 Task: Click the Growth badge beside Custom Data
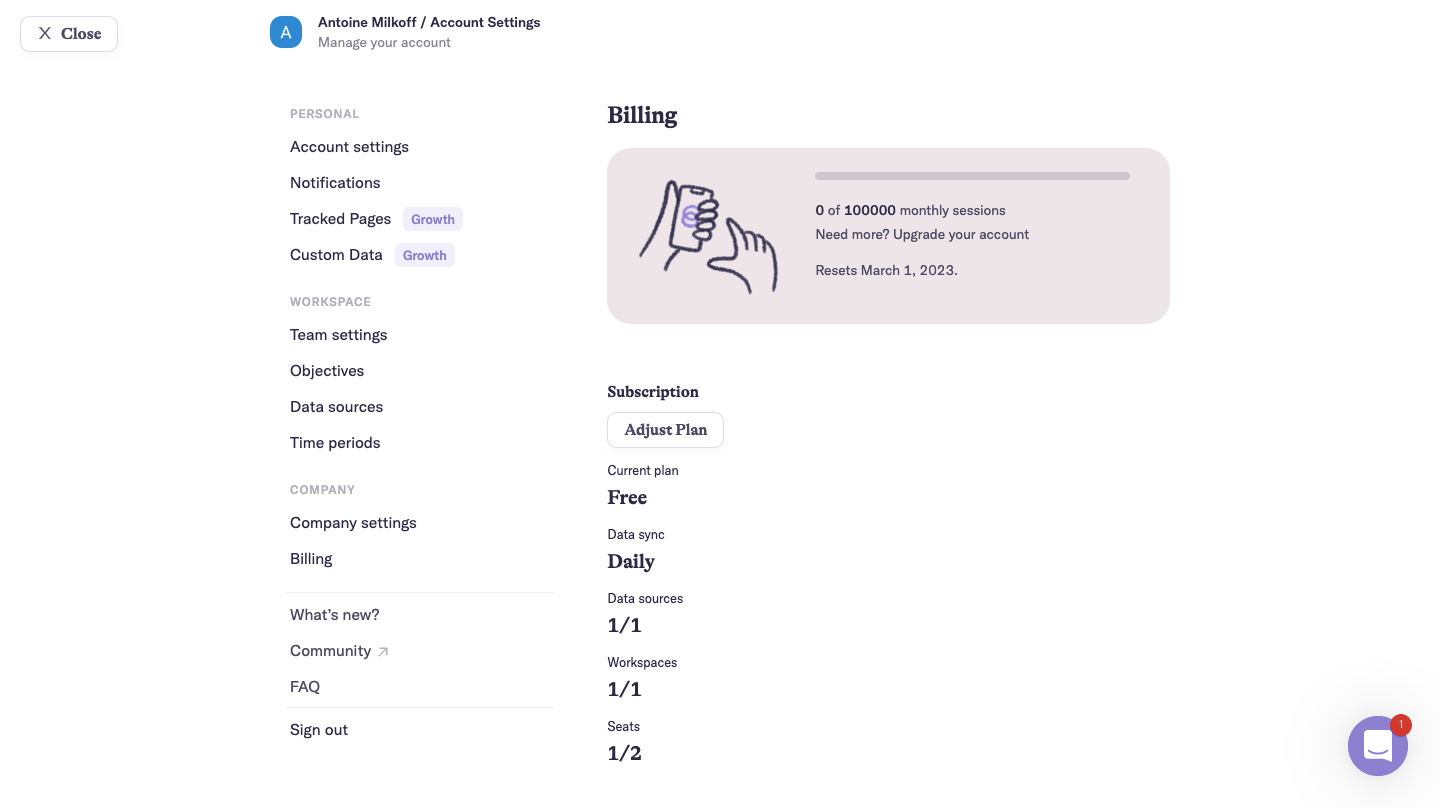[x=425, y=255]
